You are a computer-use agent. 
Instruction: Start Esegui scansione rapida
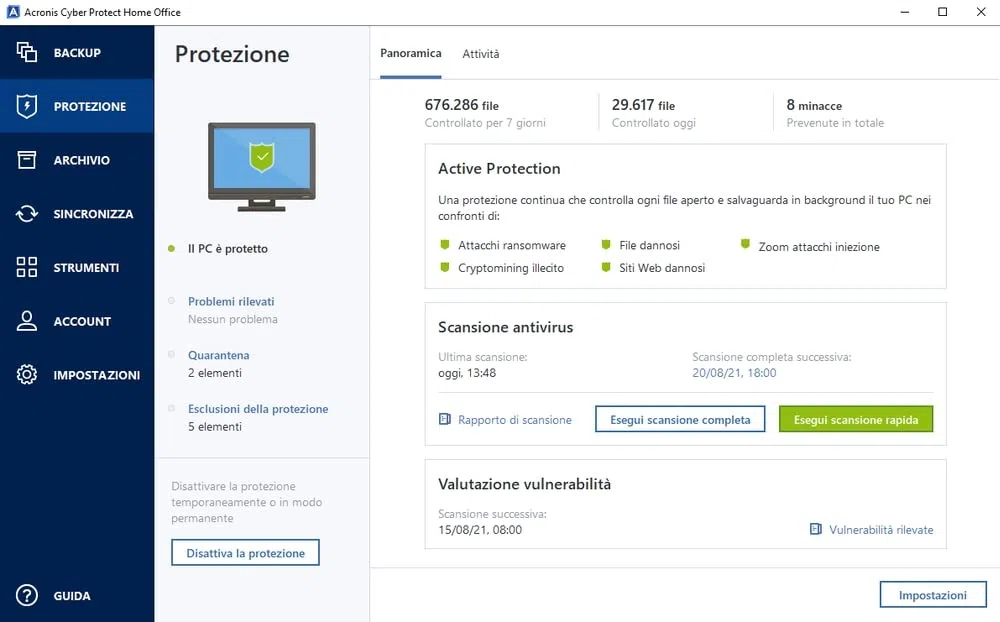pos(856,419)
